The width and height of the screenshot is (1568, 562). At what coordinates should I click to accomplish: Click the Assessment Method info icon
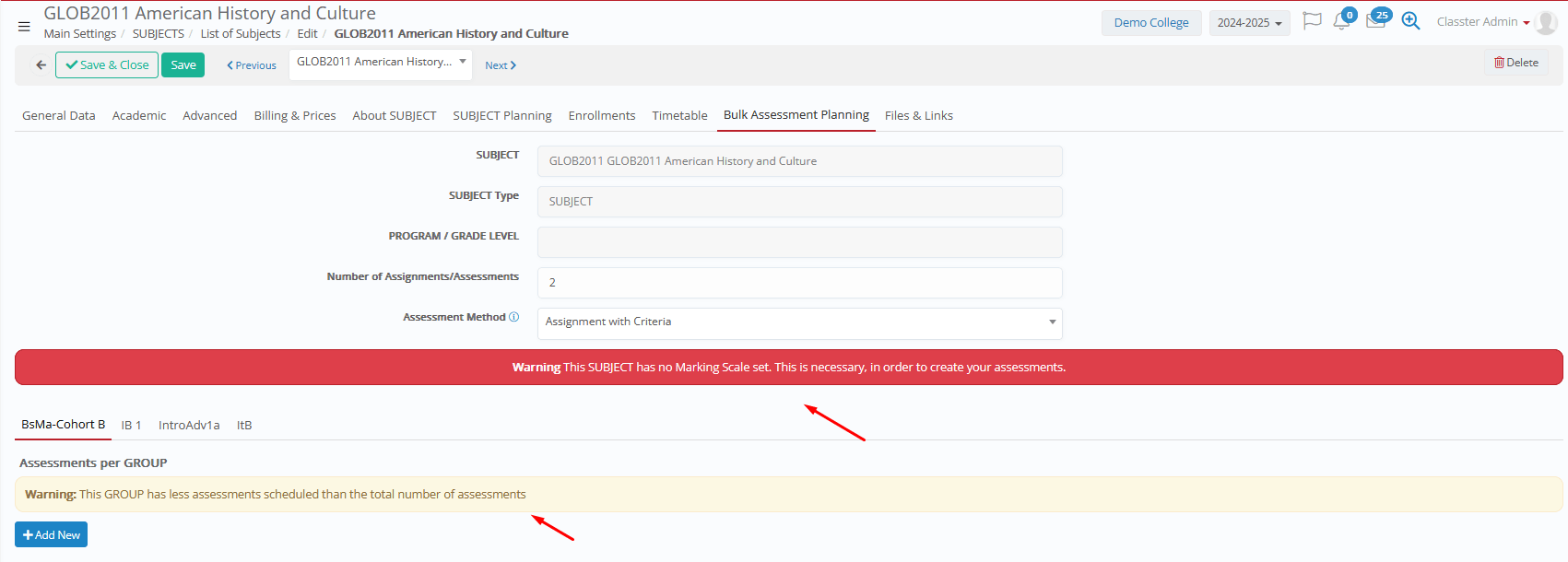pos(514,317)
